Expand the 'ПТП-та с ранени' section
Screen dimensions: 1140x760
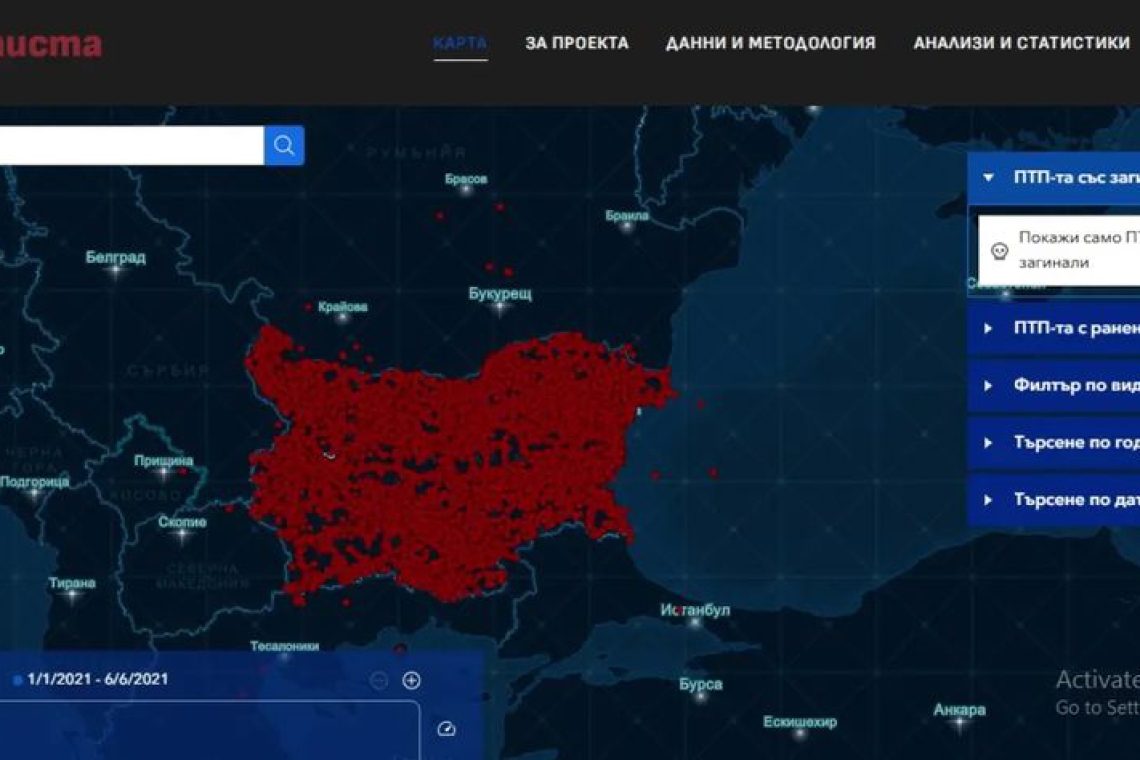[1060, 328]
